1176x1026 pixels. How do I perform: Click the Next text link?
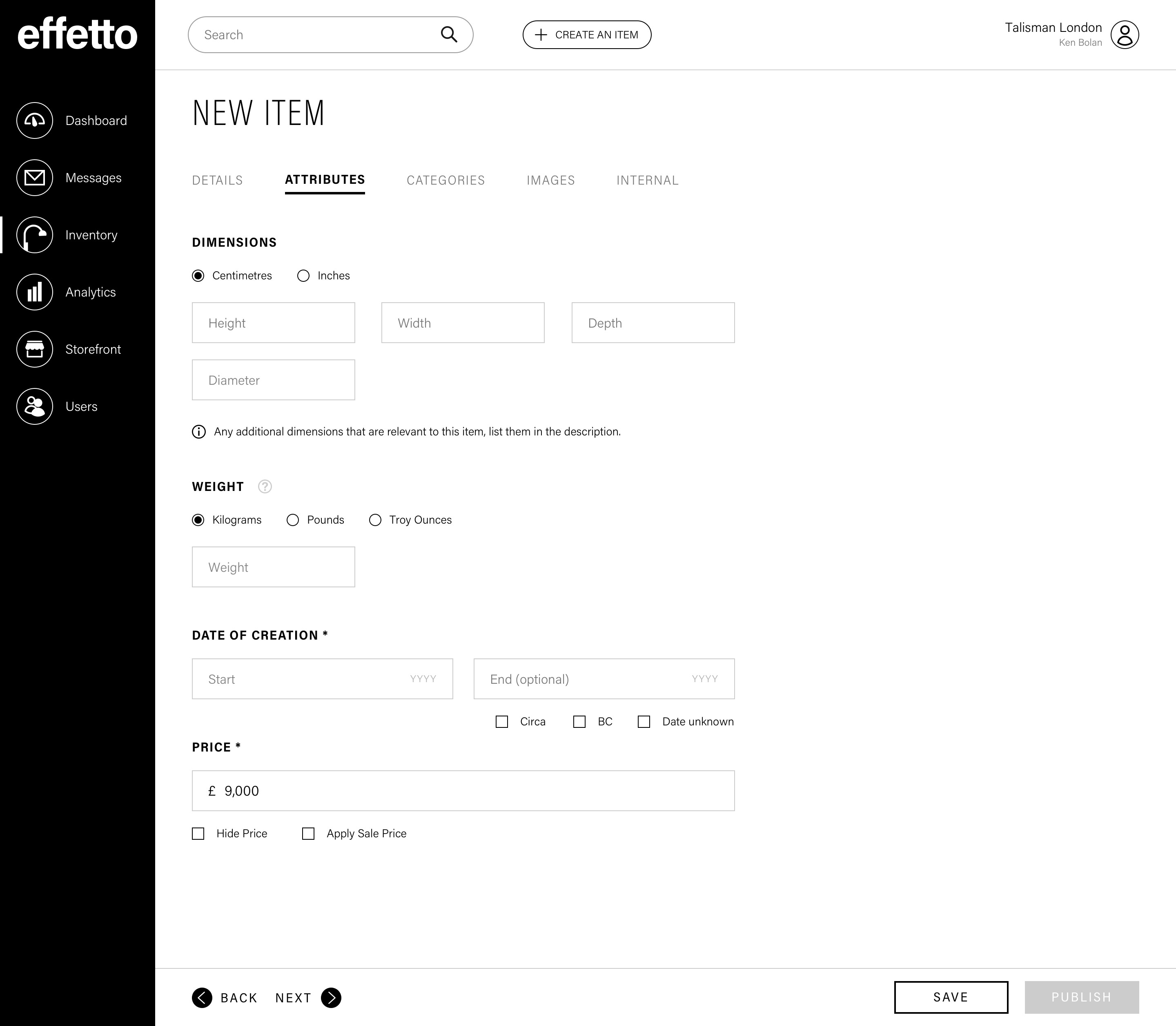[294, 999]
